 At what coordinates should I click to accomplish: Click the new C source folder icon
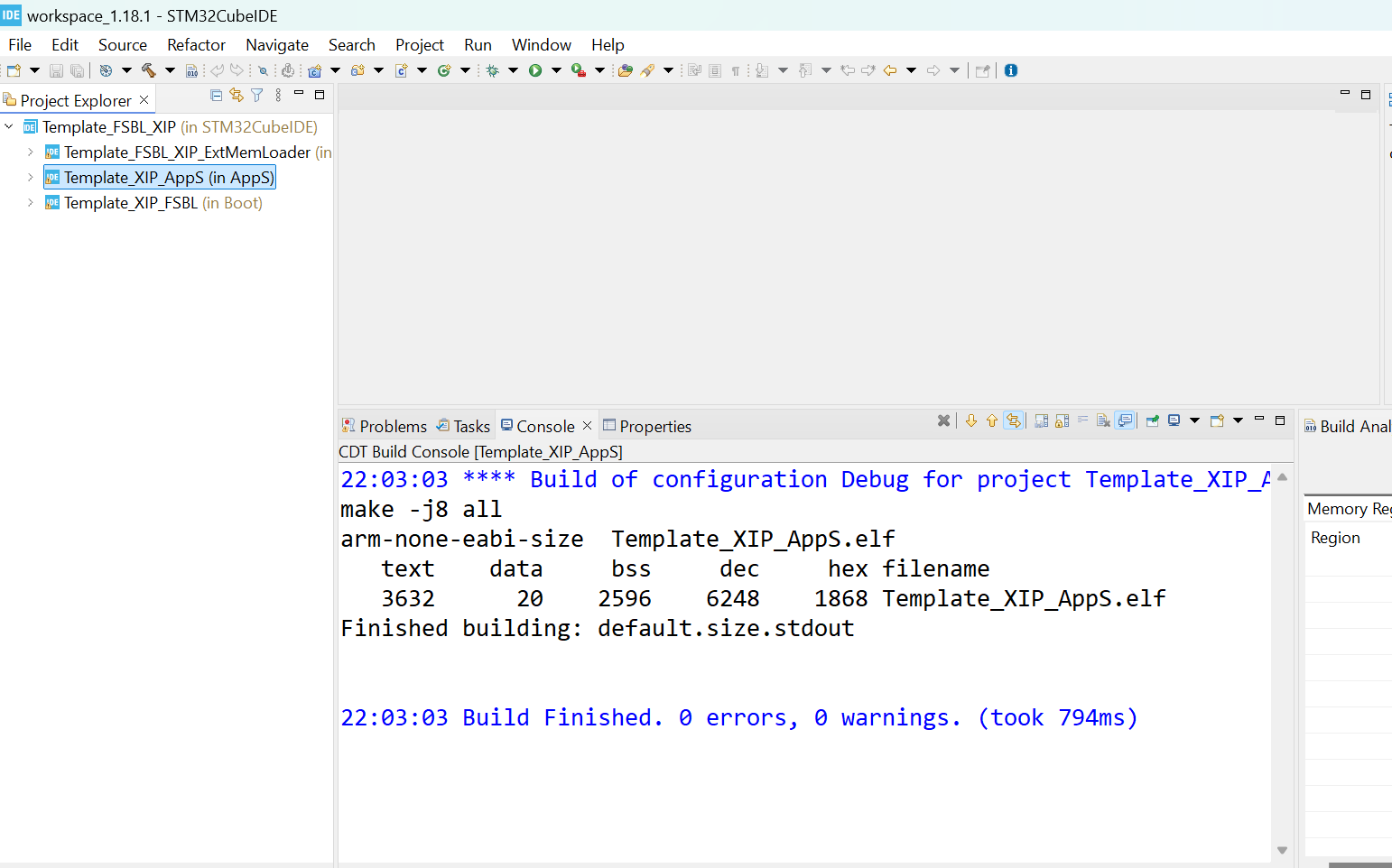point(357,70)
